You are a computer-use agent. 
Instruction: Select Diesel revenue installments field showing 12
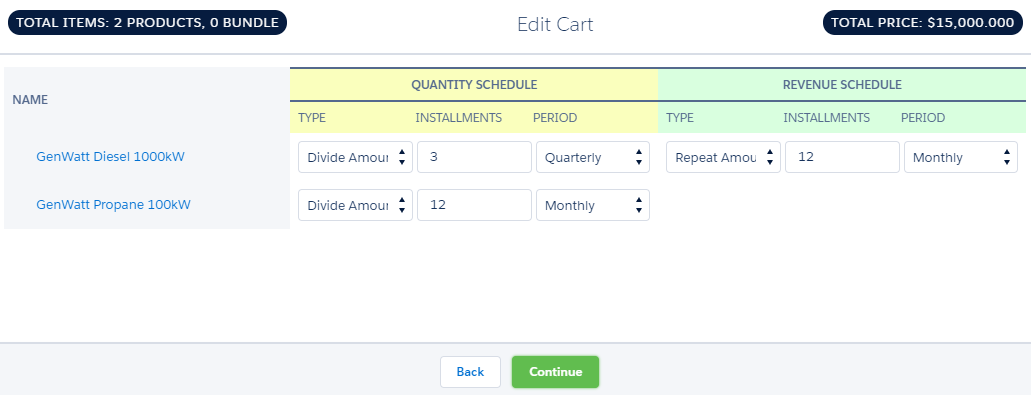842,157
